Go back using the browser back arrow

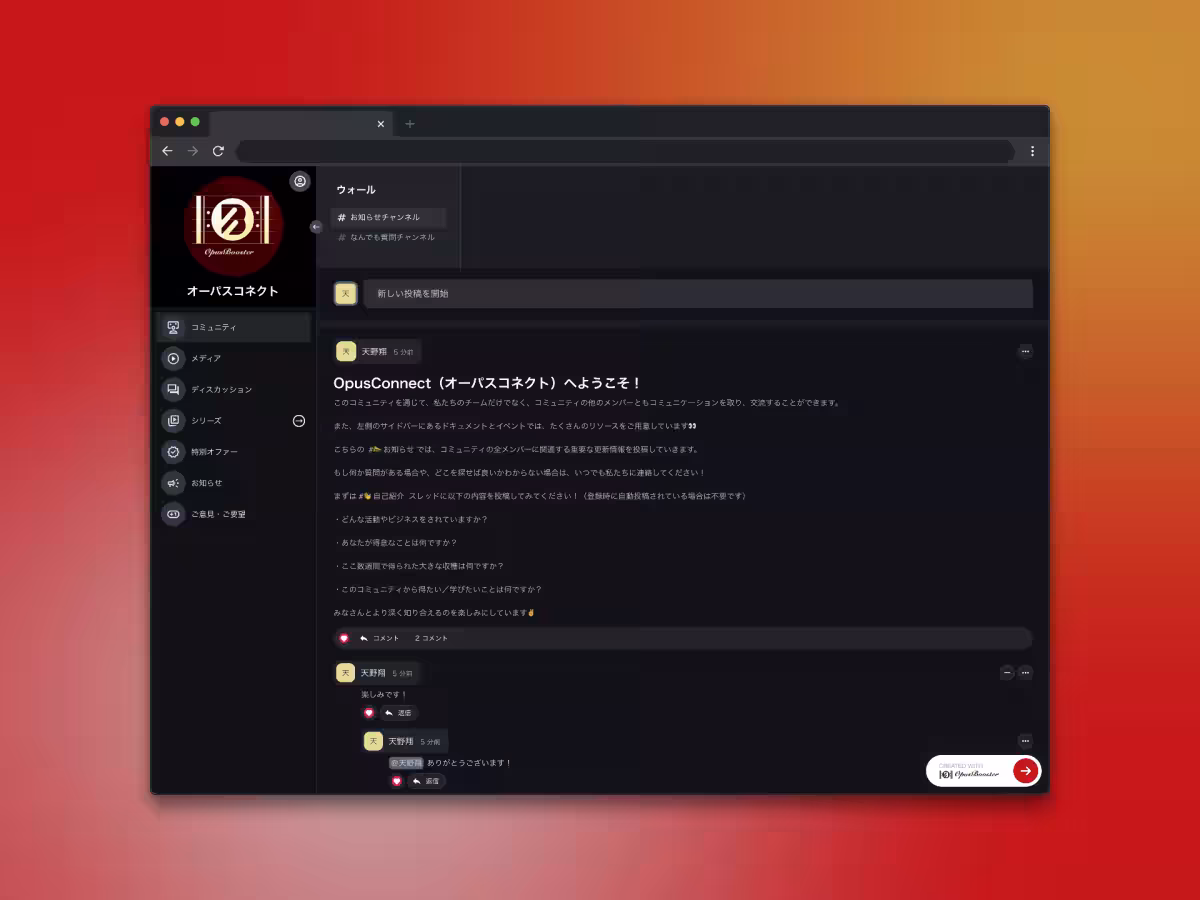(167, 151)
